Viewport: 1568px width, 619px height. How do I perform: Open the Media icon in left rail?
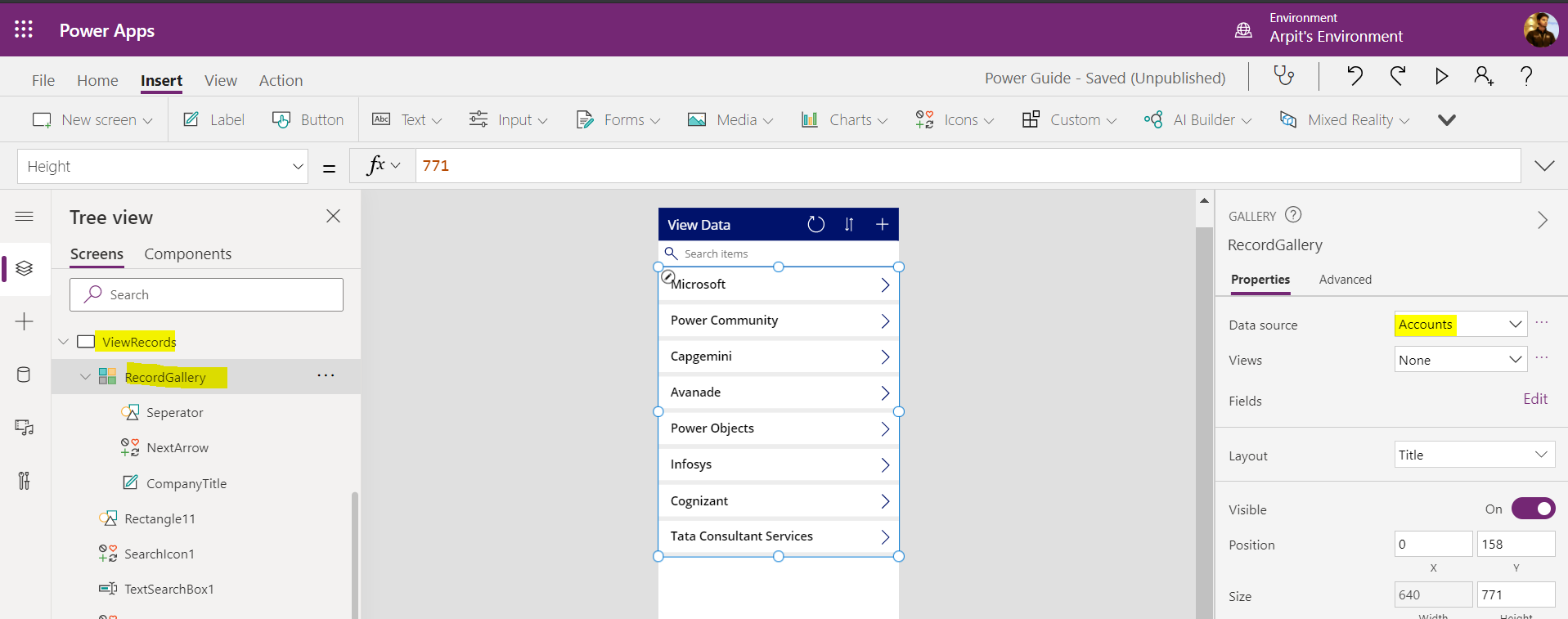pyautogui.click(x=25, y=427)
